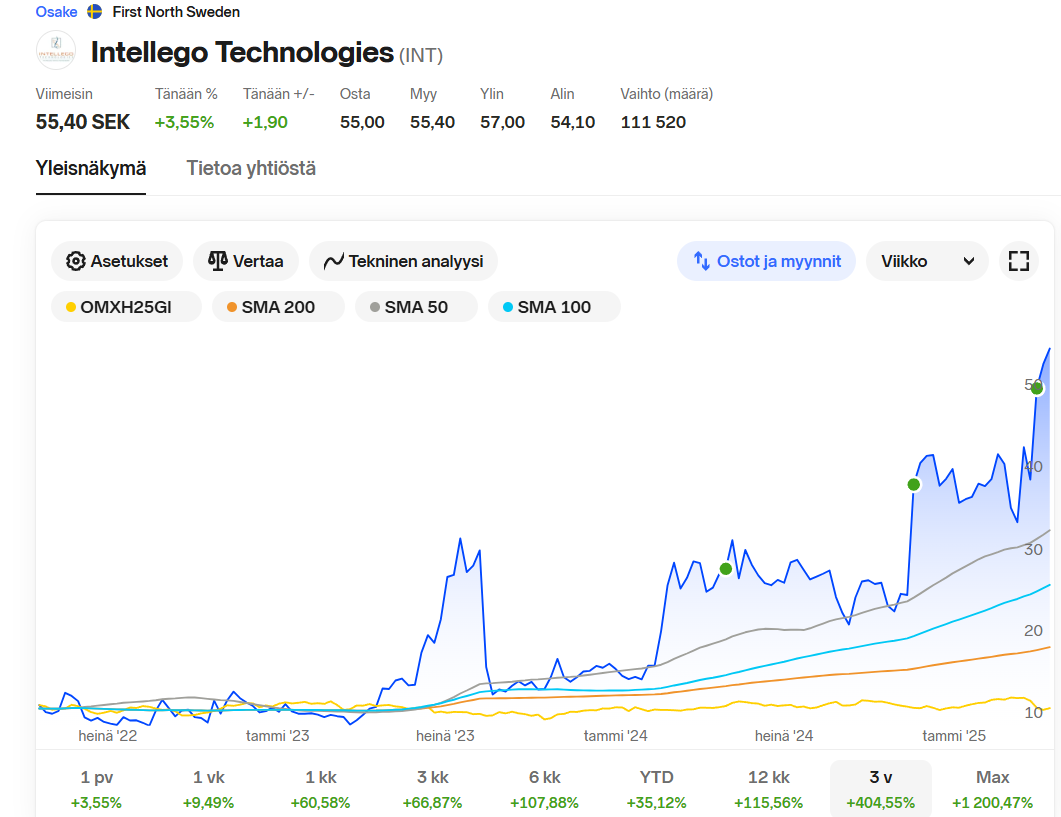Screen dimensions: 1061x817
Task: Select the 1 kk time range
Action: click(x=321, y=789)
